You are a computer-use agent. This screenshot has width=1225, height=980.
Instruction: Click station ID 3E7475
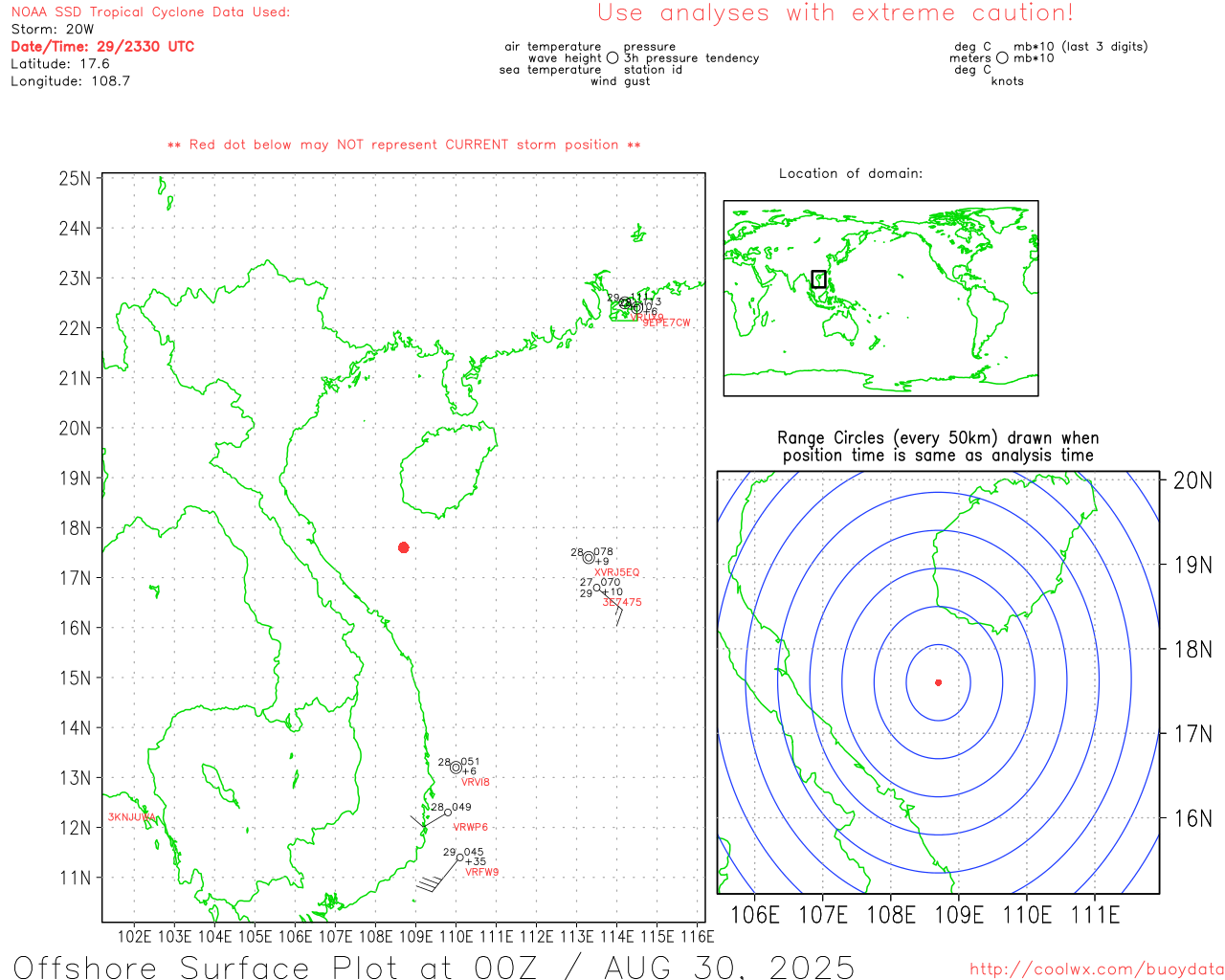622,602
